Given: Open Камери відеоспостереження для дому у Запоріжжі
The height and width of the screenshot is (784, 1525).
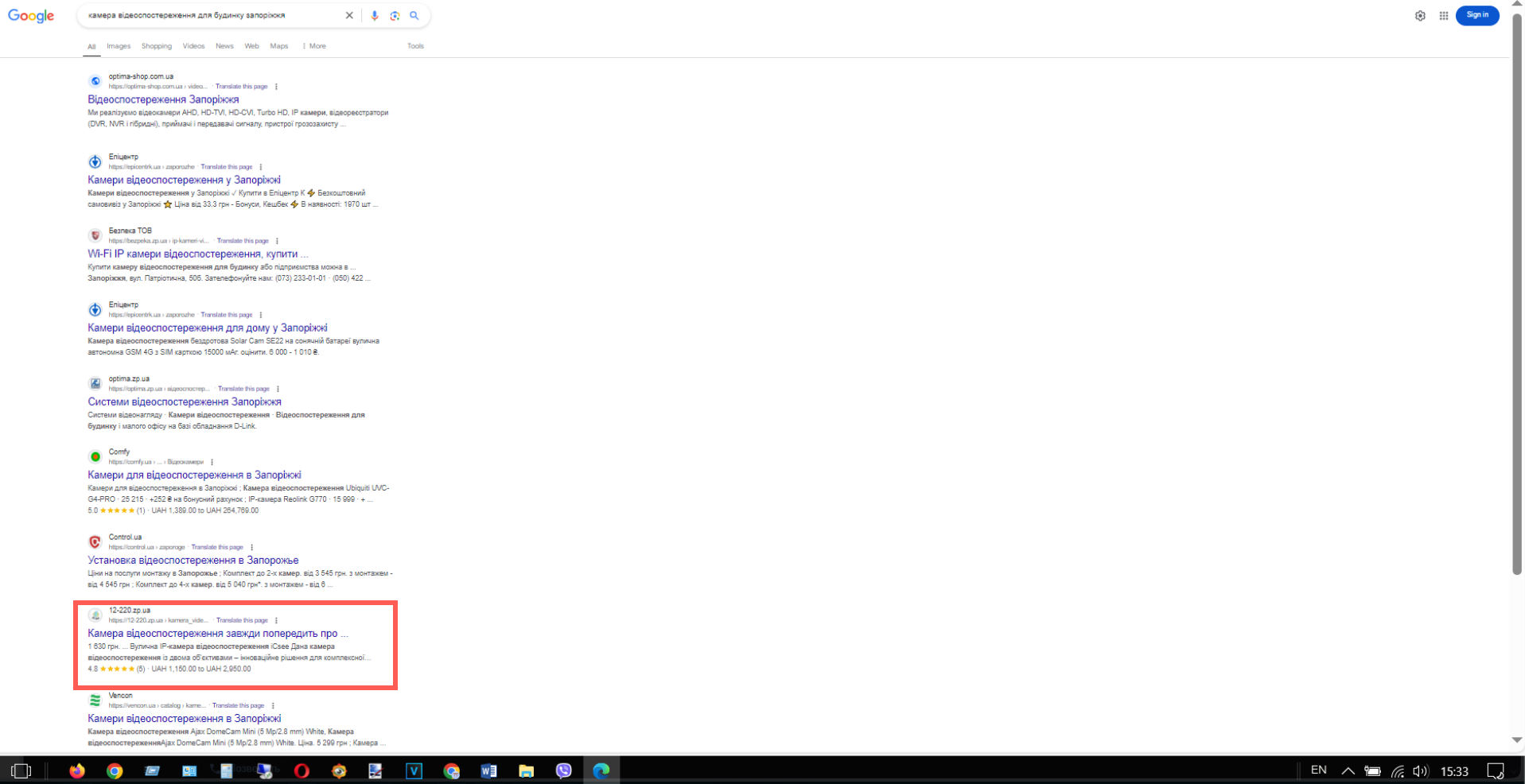Looking at the screenshot, I should pyautogui.click(x=208, y=328).
